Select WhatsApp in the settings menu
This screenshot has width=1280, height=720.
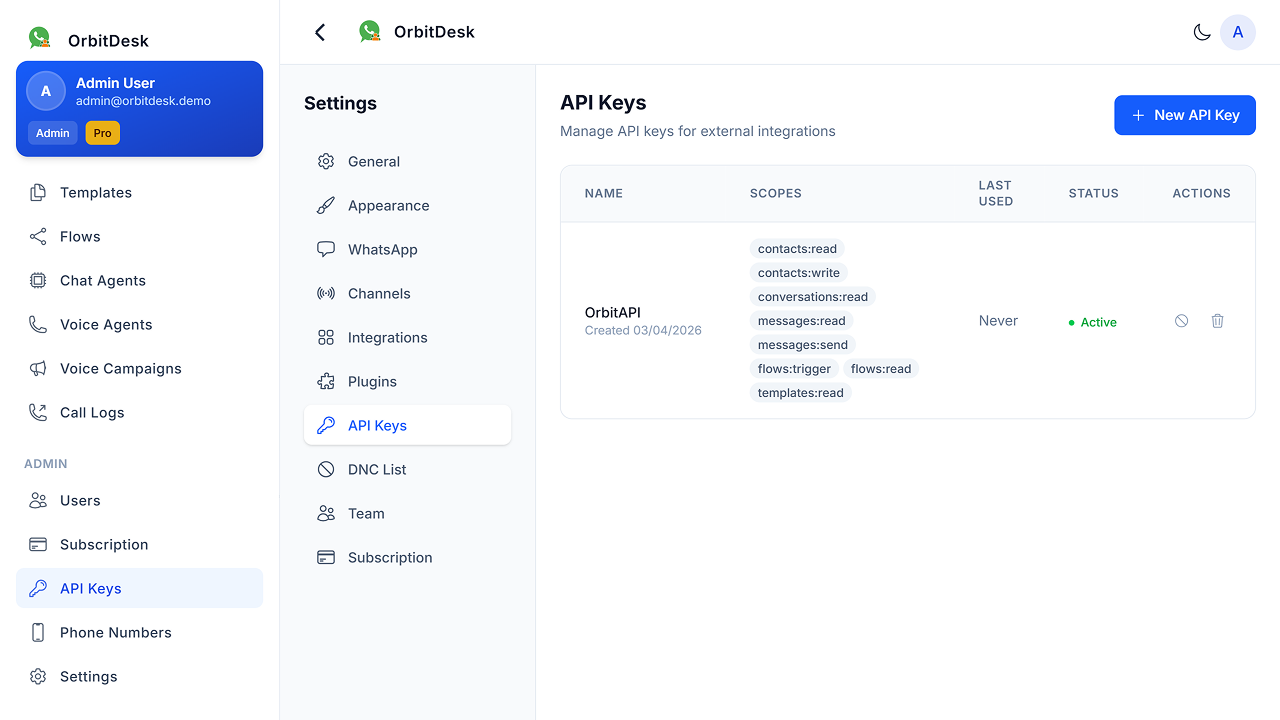point(382,250)
